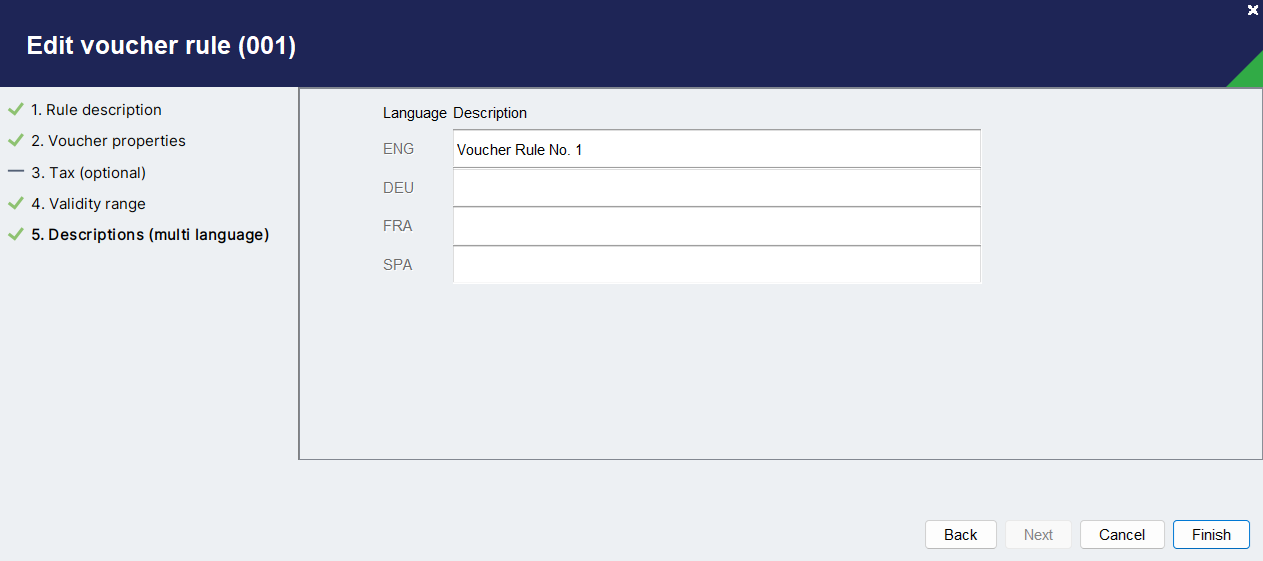This screenshot has height=561, width=1263.
Task: Switch to step 4. Validity range
Action: (88, 204)
